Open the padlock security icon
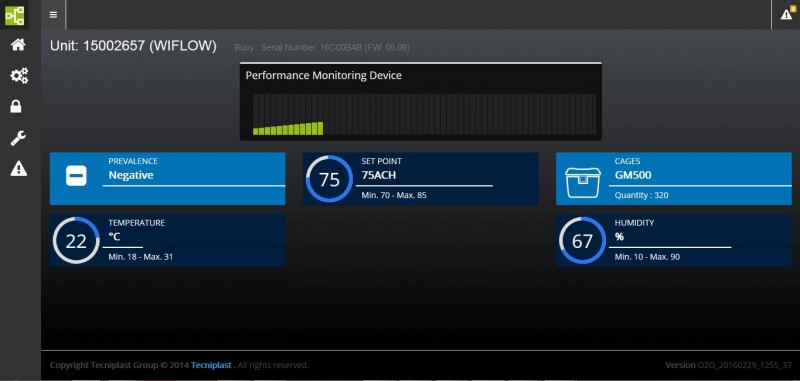This screenshot has width=800, height=381. pos(16,106)
